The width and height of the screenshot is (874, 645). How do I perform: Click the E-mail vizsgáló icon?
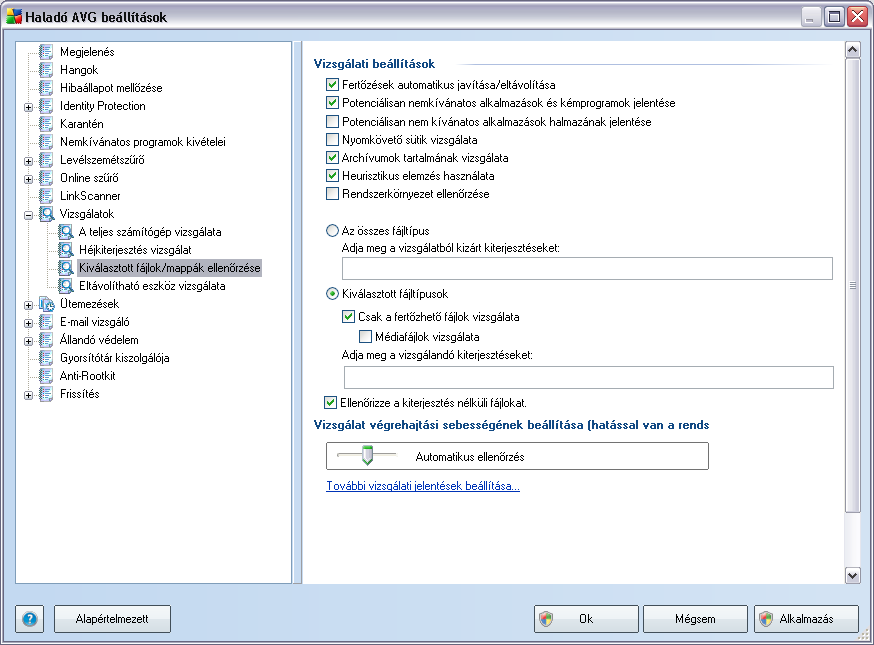(x=46, y=322)
